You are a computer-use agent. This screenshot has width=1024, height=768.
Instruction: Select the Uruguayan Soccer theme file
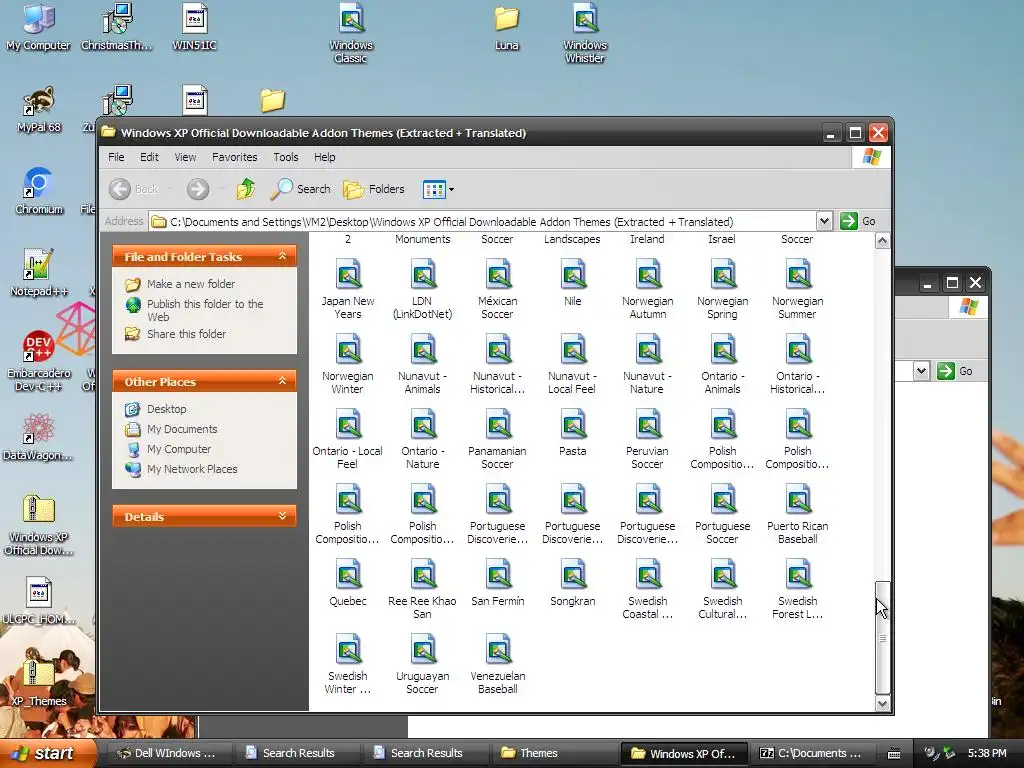[423, 664]
